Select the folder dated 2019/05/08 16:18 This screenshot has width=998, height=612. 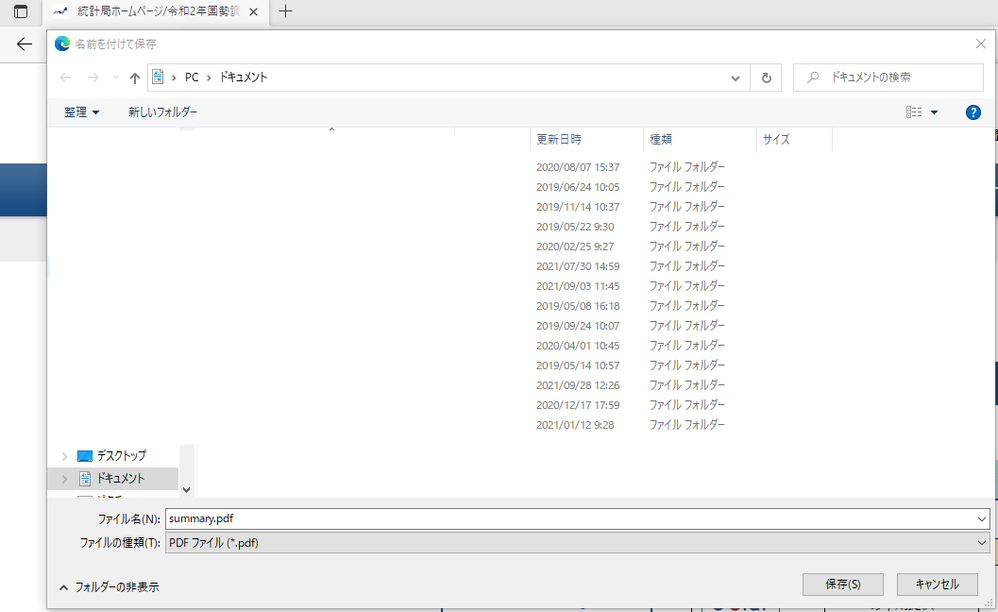[x=577, y=306]
